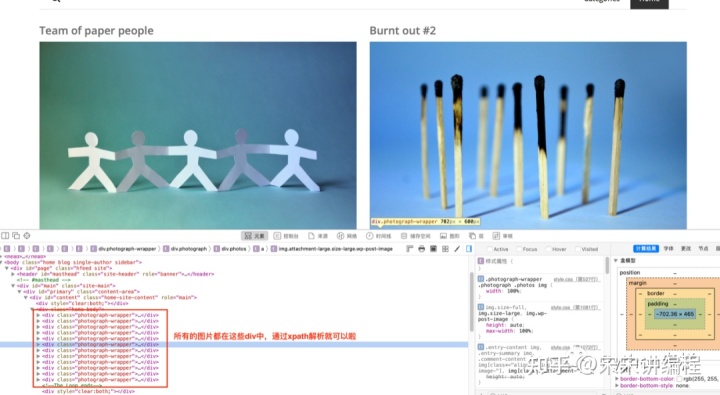Expand the header masthead node
The height and width of the screenshot is (395, 720).
click(13, 274)
